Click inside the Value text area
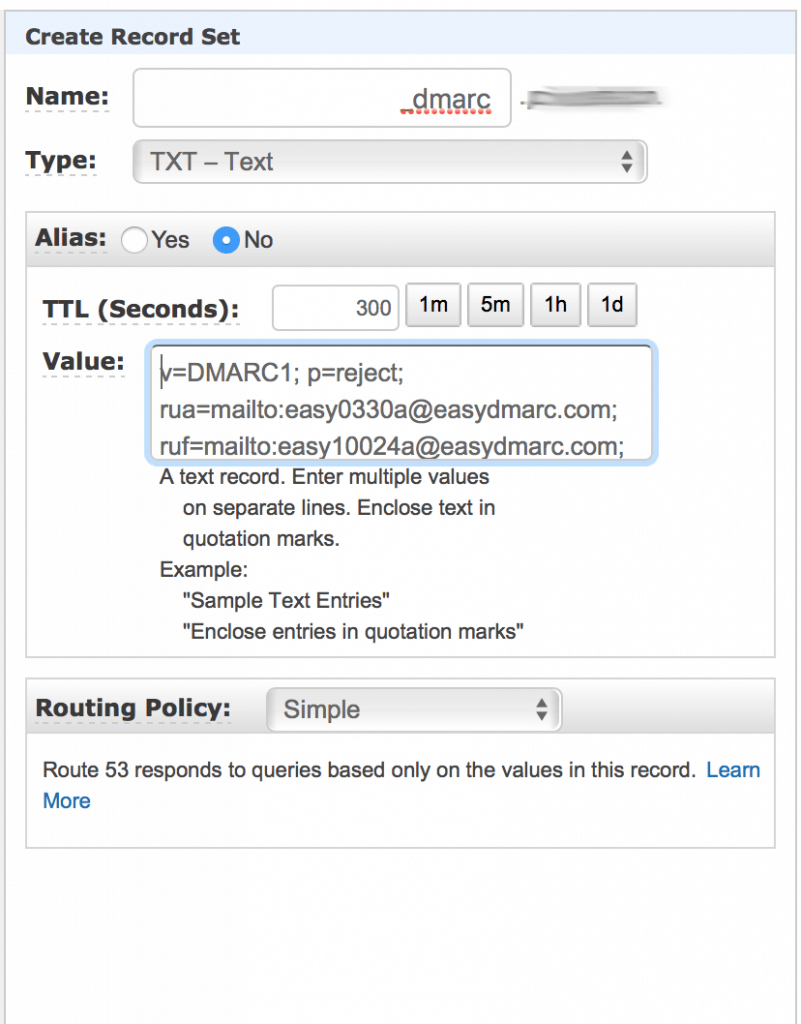The width and height of the screenshot is (801, 1024). 400,410
